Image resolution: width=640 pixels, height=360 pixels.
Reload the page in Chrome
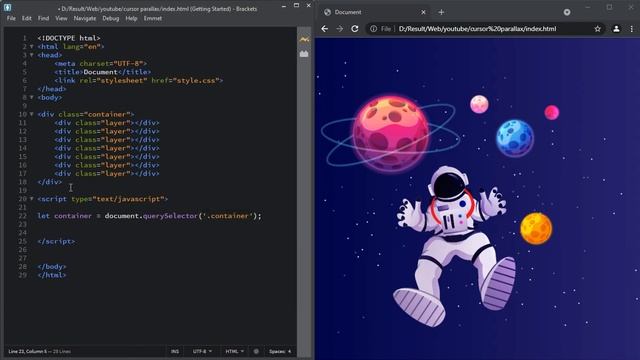[x=355, y=29]
